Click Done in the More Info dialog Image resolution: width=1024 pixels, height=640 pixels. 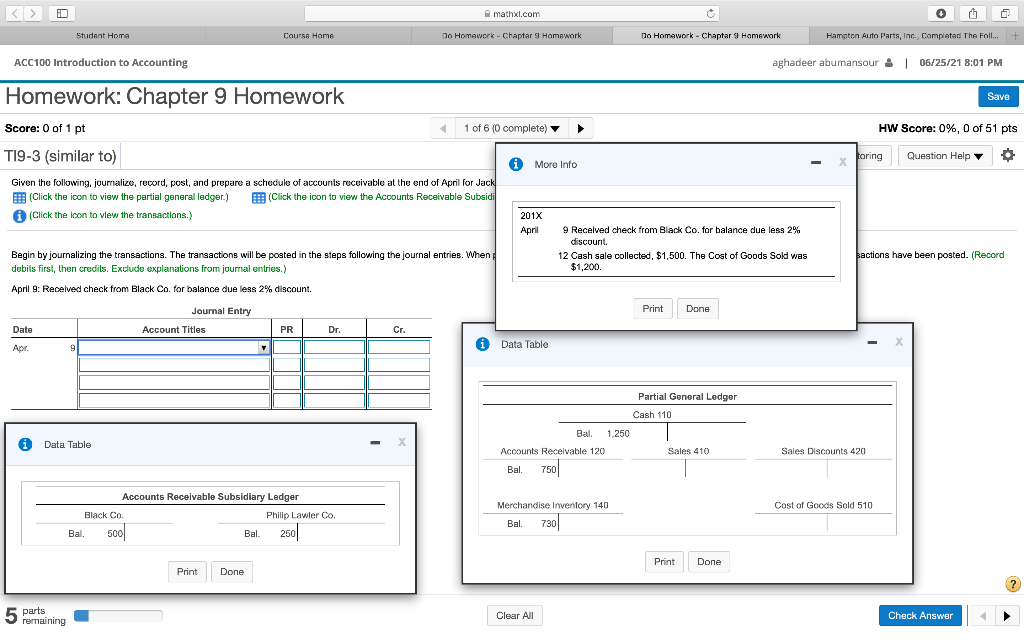697,308
